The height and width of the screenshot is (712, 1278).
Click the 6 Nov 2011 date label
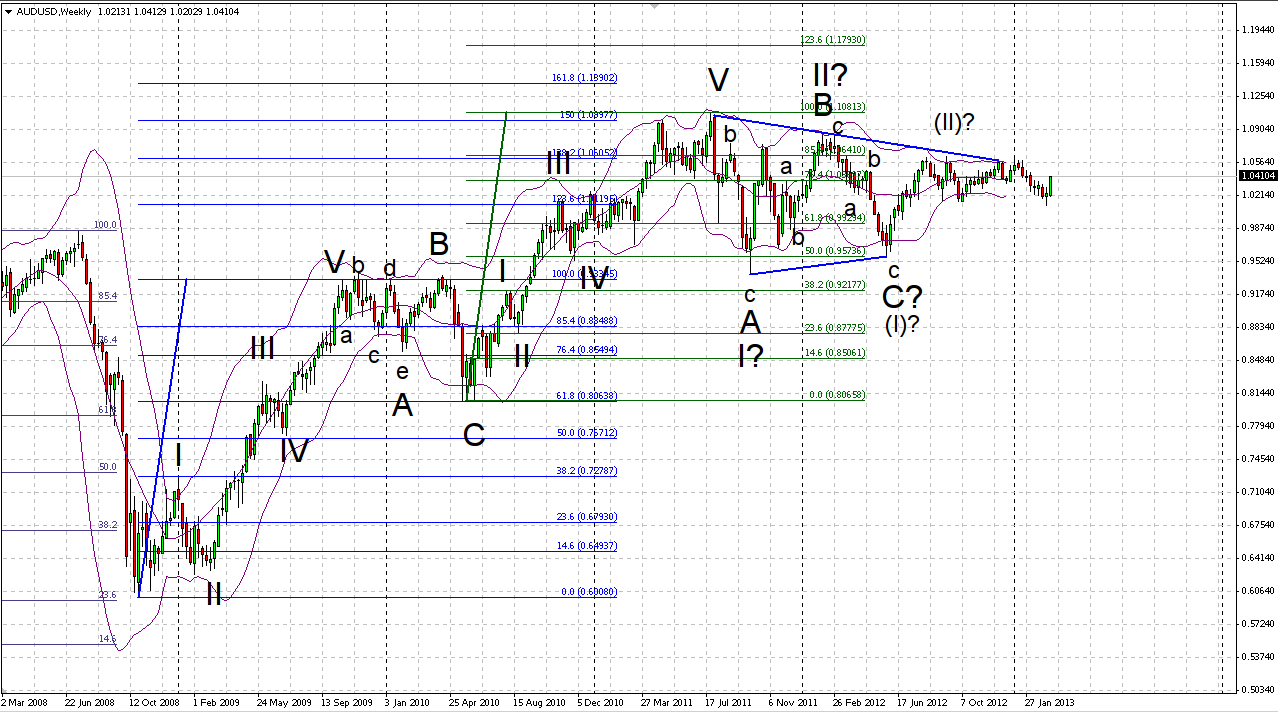pos(795,703)
